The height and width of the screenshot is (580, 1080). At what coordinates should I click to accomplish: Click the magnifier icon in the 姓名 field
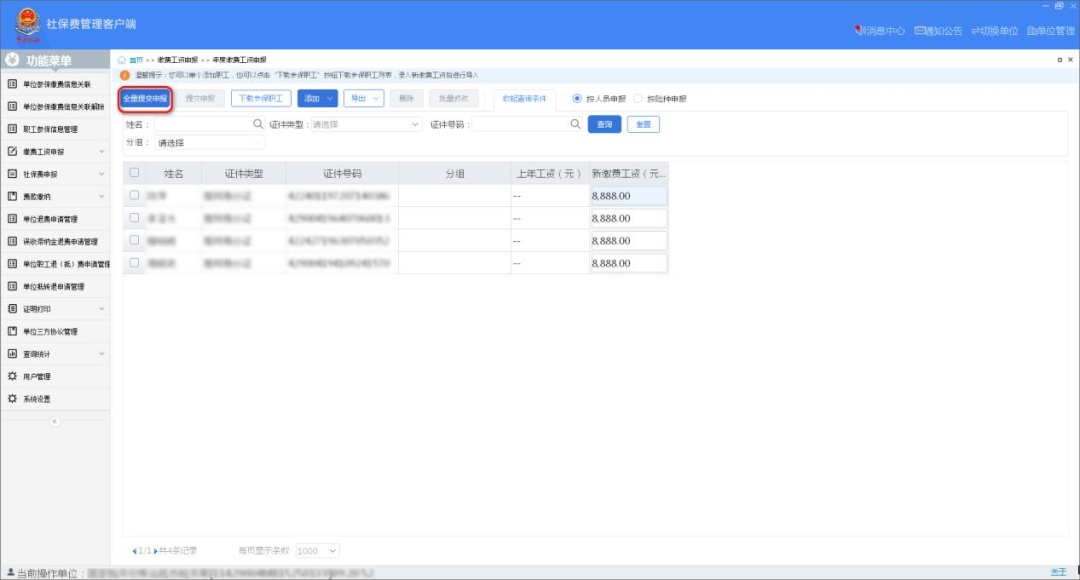pos(257,124)
